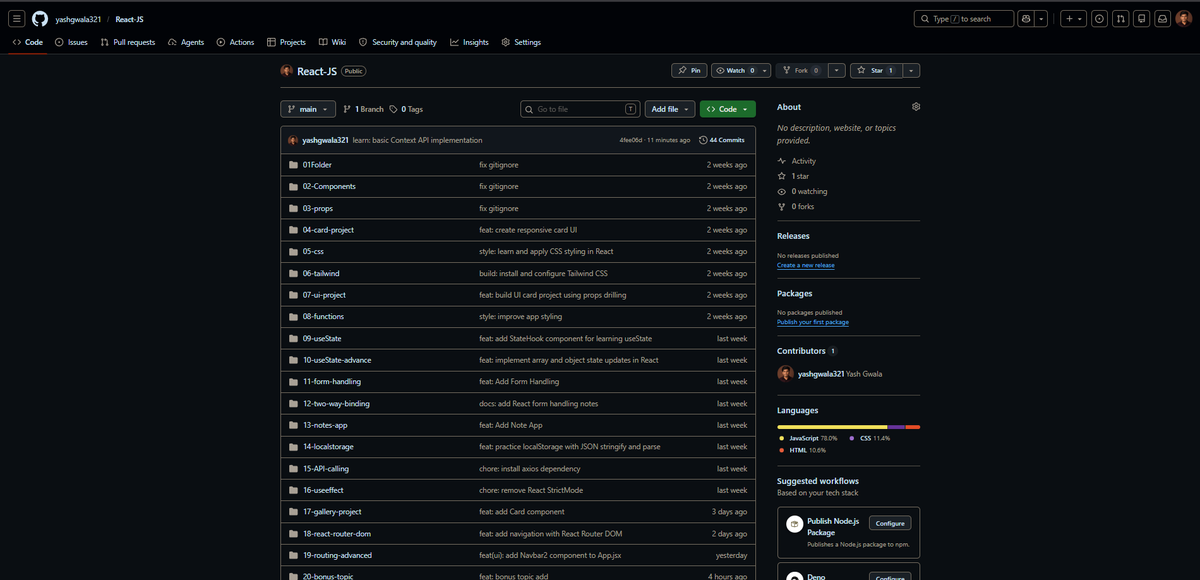Image resolution: width=1200 pixels, height=580 pixels.
Task: Open the Pull requests tab
Action: pyautogui.click(x=128, y=42)
